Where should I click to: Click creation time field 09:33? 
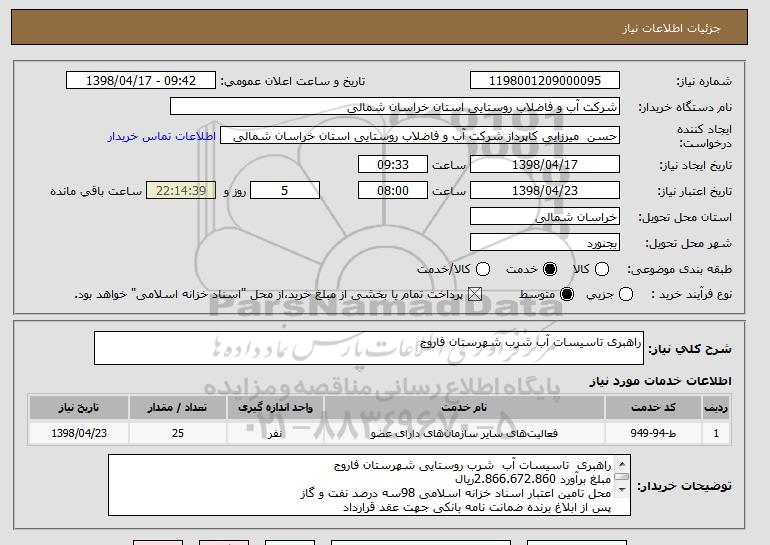[393, 164]
